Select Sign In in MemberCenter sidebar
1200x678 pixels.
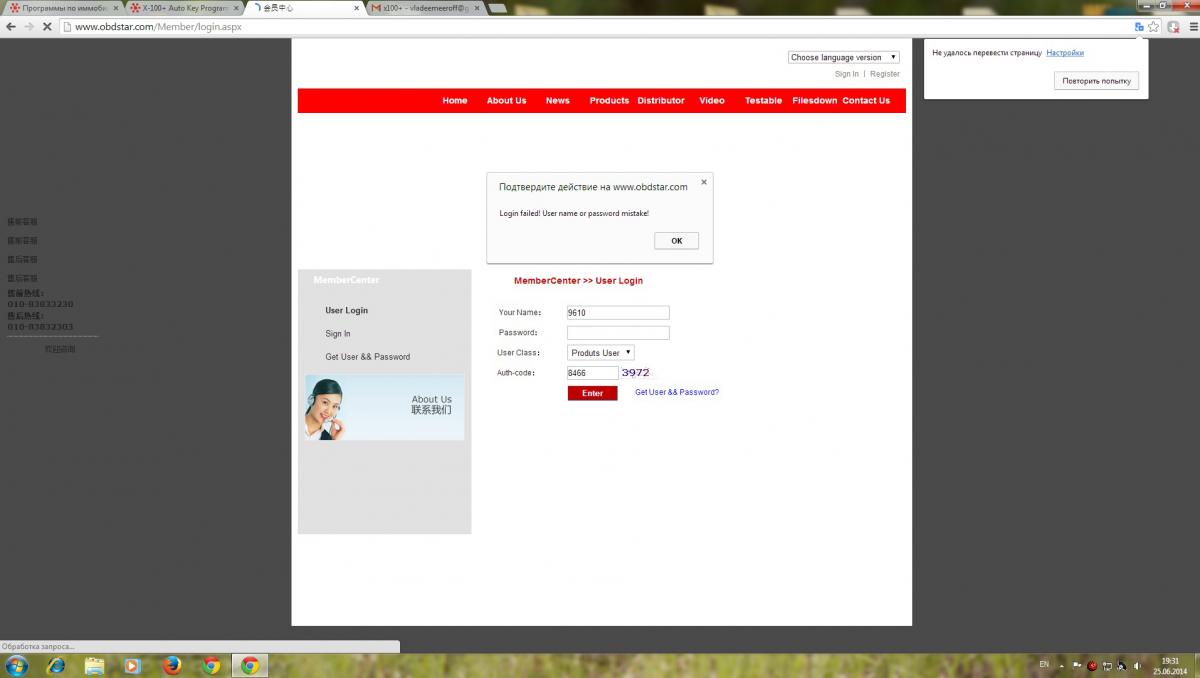338,334
